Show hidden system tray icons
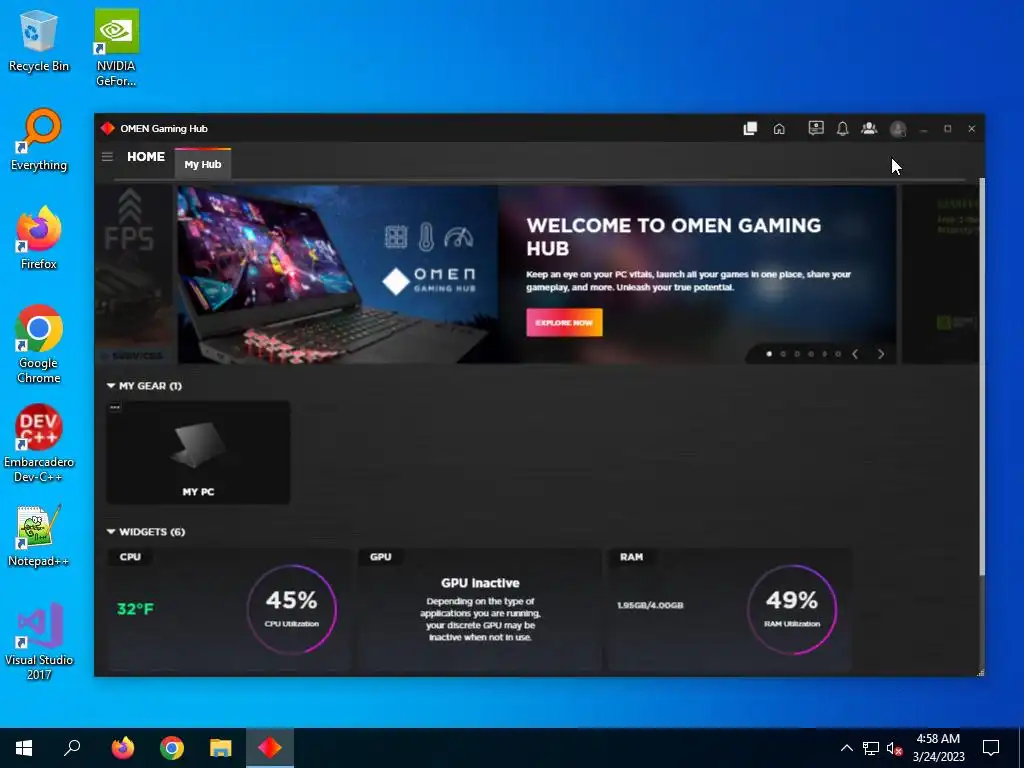The width and height of the screenshot is (1024, 768). click(846, 748)
